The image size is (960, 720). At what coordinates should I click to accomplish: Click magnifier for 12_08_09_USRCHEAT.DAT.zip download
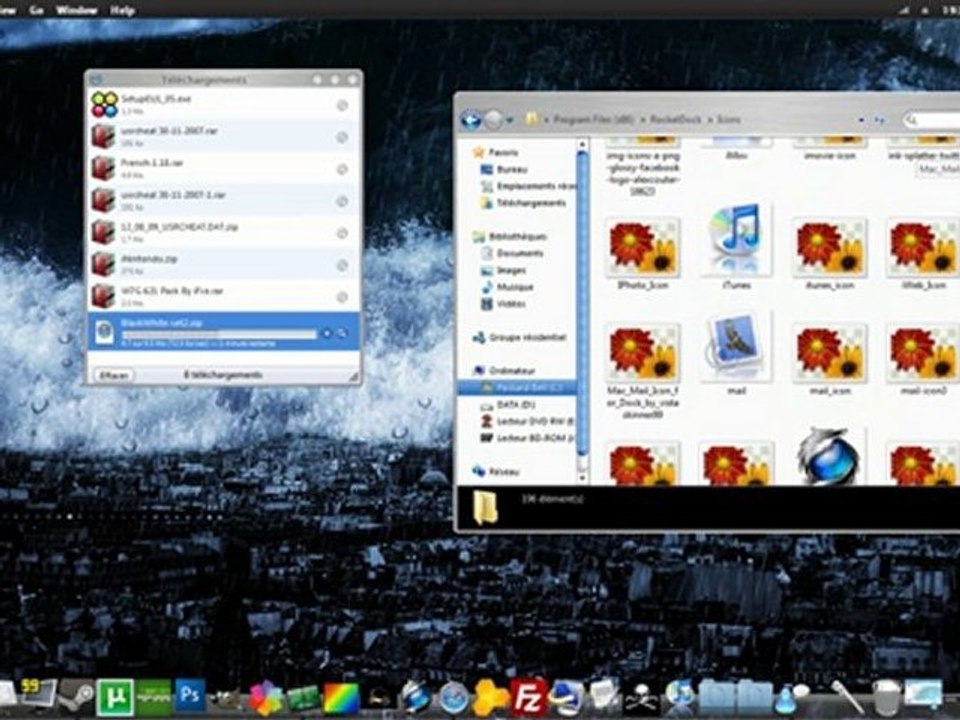(x=342, y=233)
